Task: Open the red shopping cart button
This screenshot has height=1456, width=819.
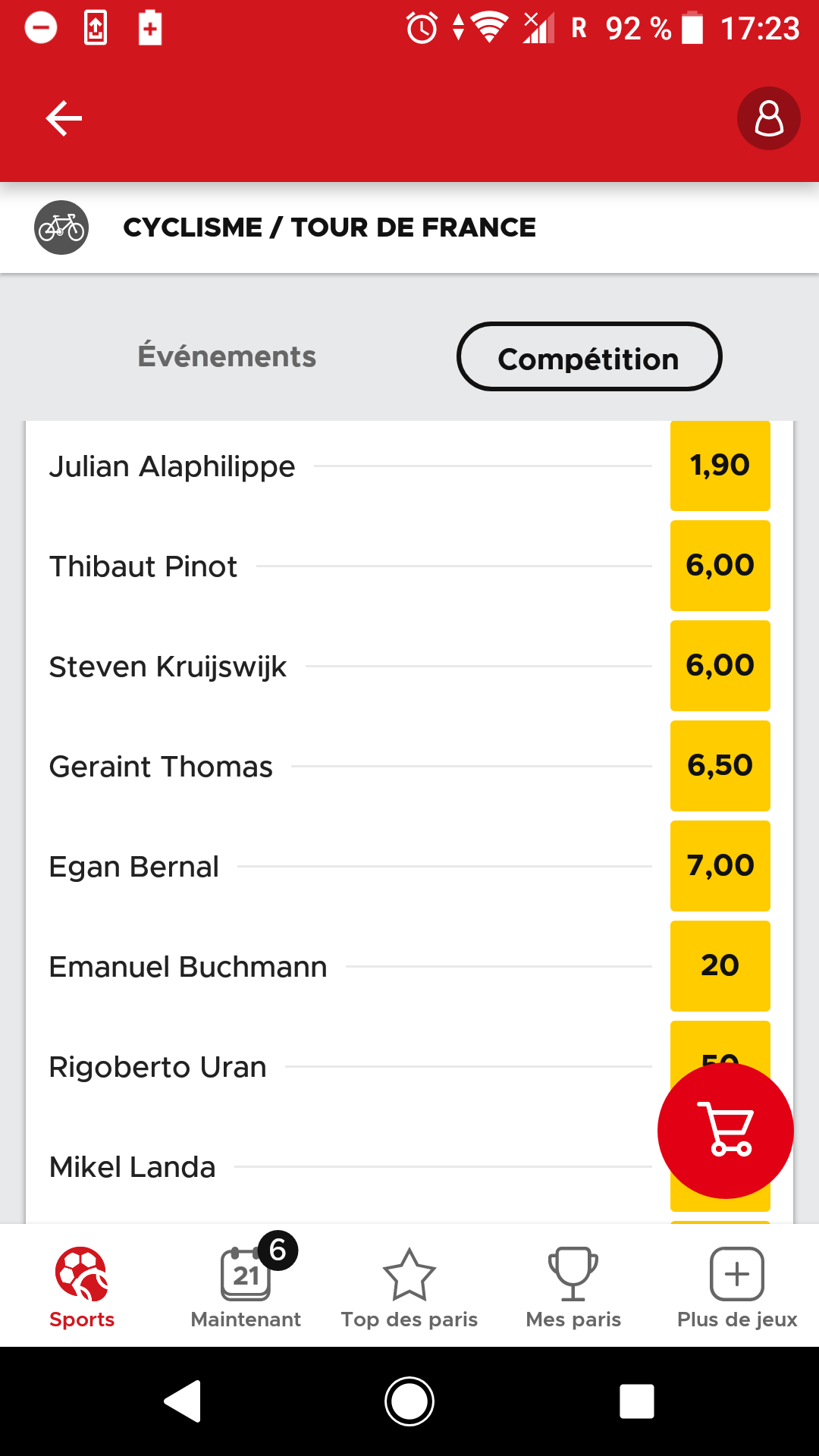Action: click(x=725, y=1131)
